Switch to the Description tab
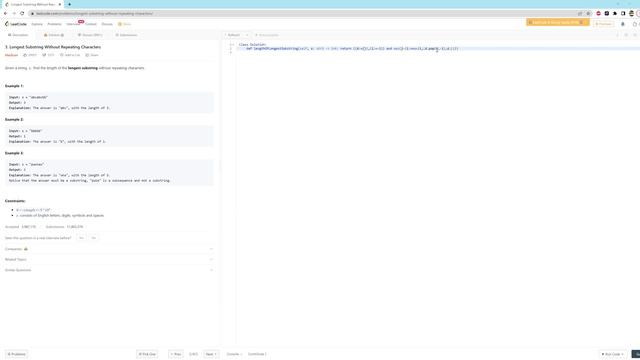This screenshot has width=640, height=360. 18,35
